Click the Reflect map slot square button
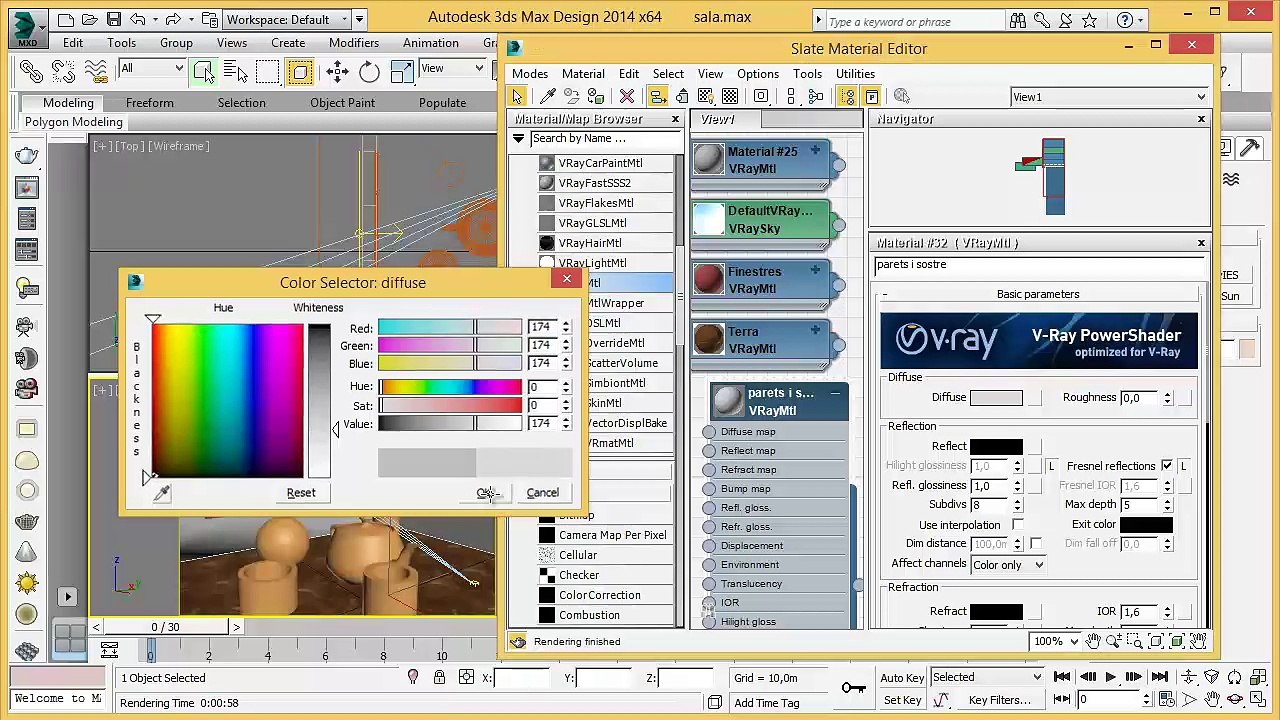 tap(1034, 447)
